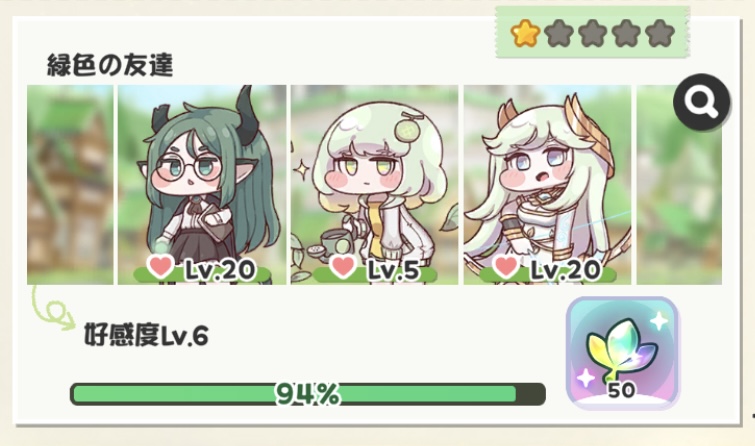The height and width of the screenshot is (446, 755).
Task: Click the 緑色の友達 title
Action: [110, 65]
